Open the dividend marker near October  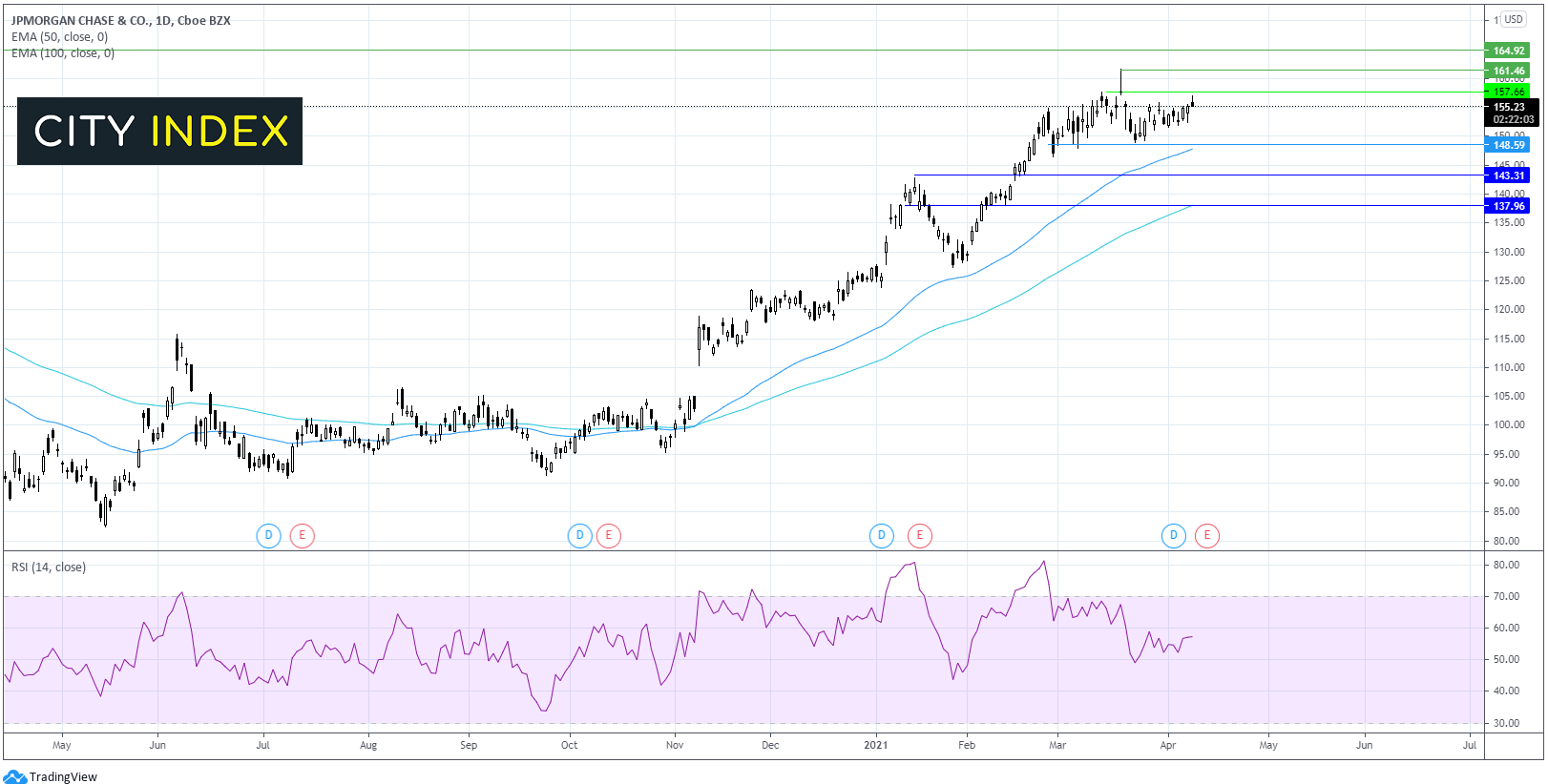(579, 535)
